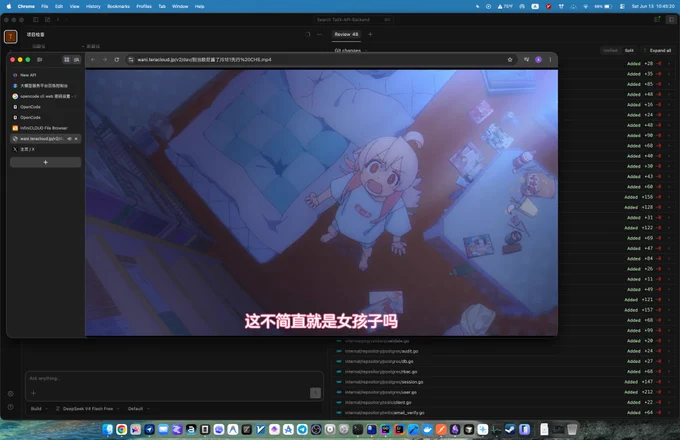Toggle the right panel in OpenCode title bar
Screen dimensions: 680x440
click(x=671, y=20)
